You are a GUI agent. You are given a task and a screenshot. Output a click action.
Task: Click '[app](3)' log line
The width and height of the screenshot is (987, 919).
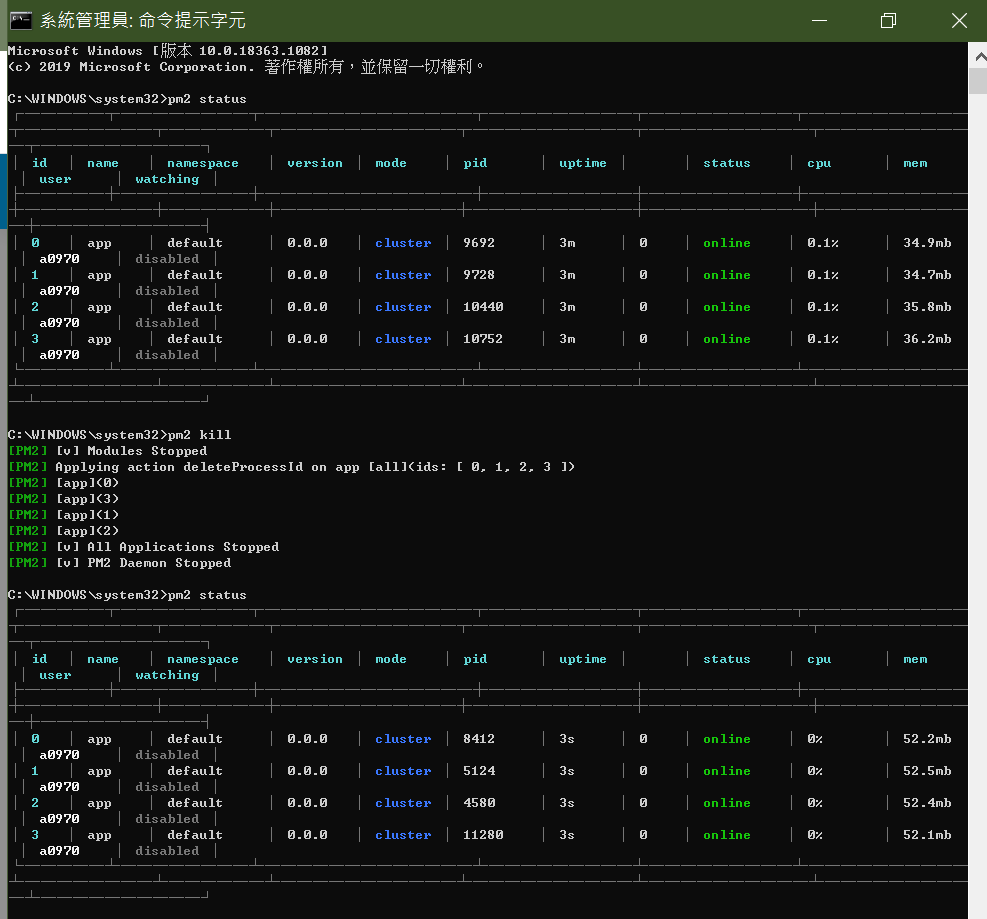tap(63, 499)
